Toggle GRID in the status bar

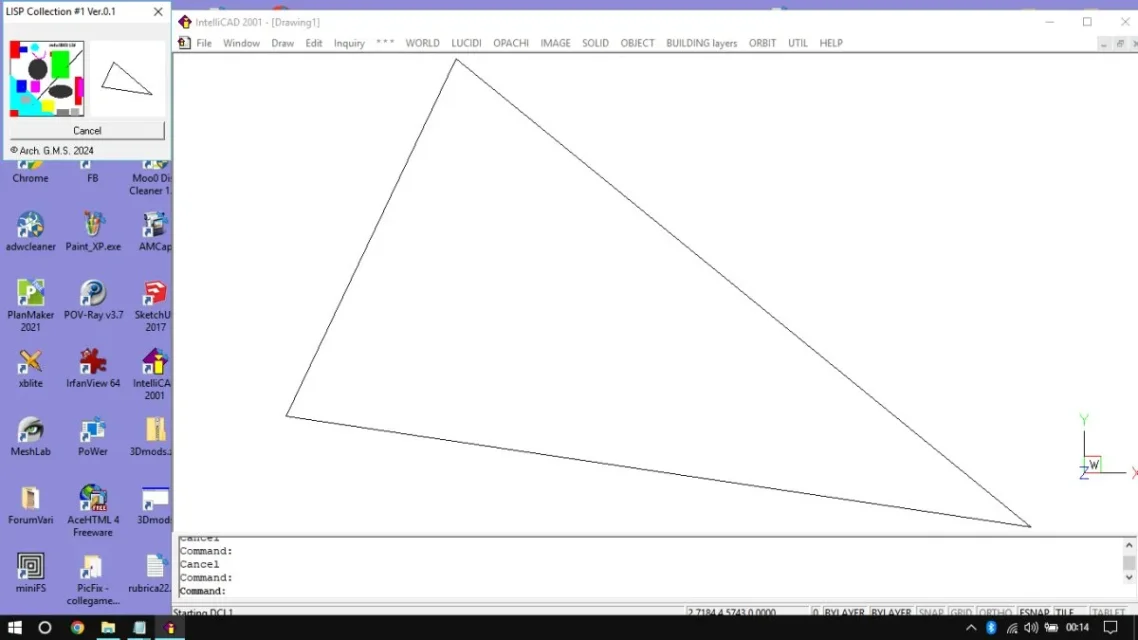[x=961, y=612]
